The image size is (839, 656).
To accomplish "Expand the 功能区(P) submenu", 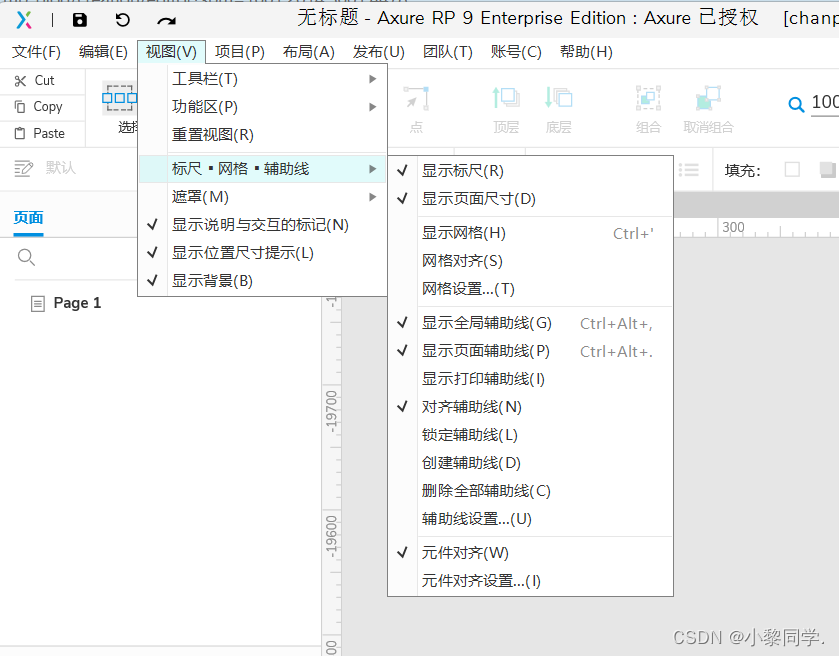I will pyautogui.click(x=262, y=107).
